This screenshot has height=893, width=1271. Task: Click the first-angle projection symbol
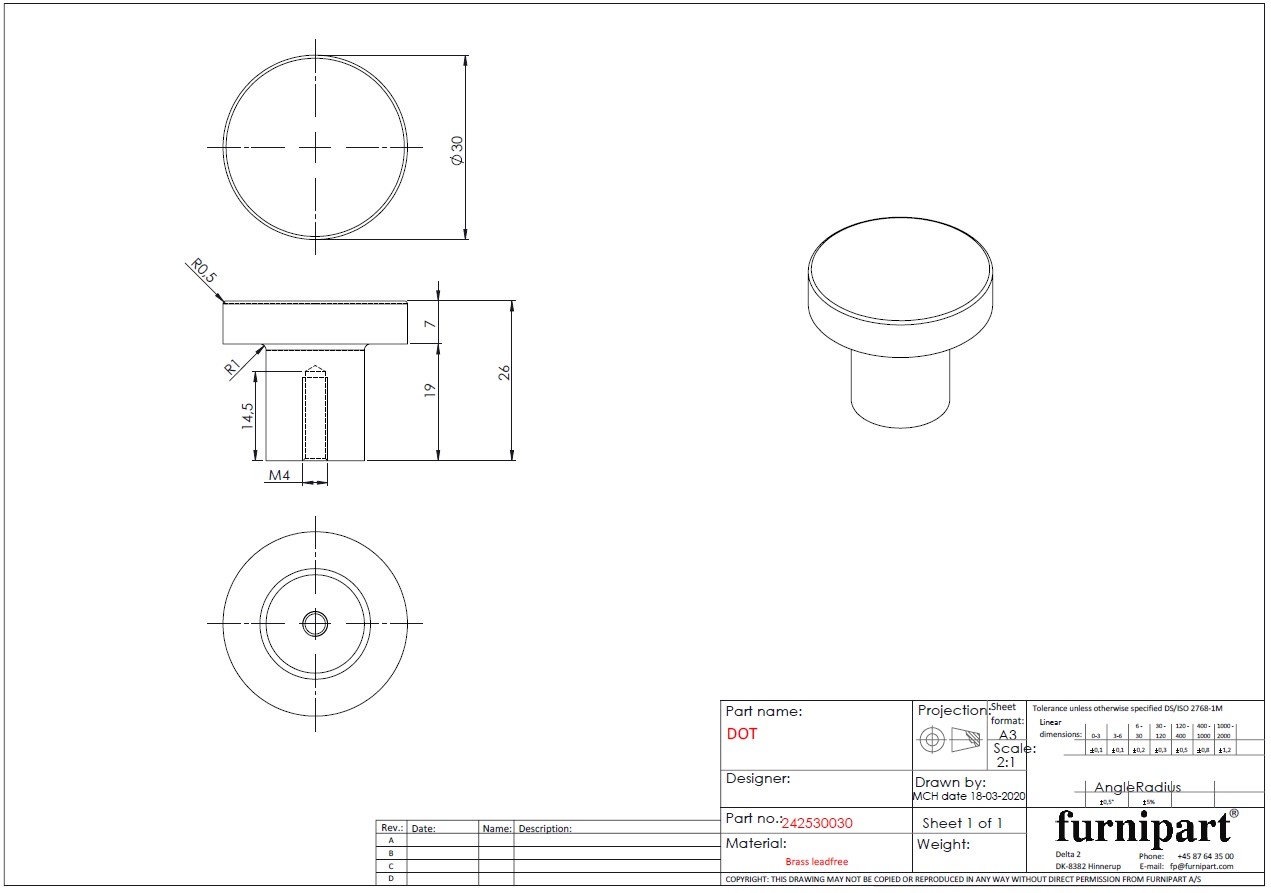(x=950, y=741)
